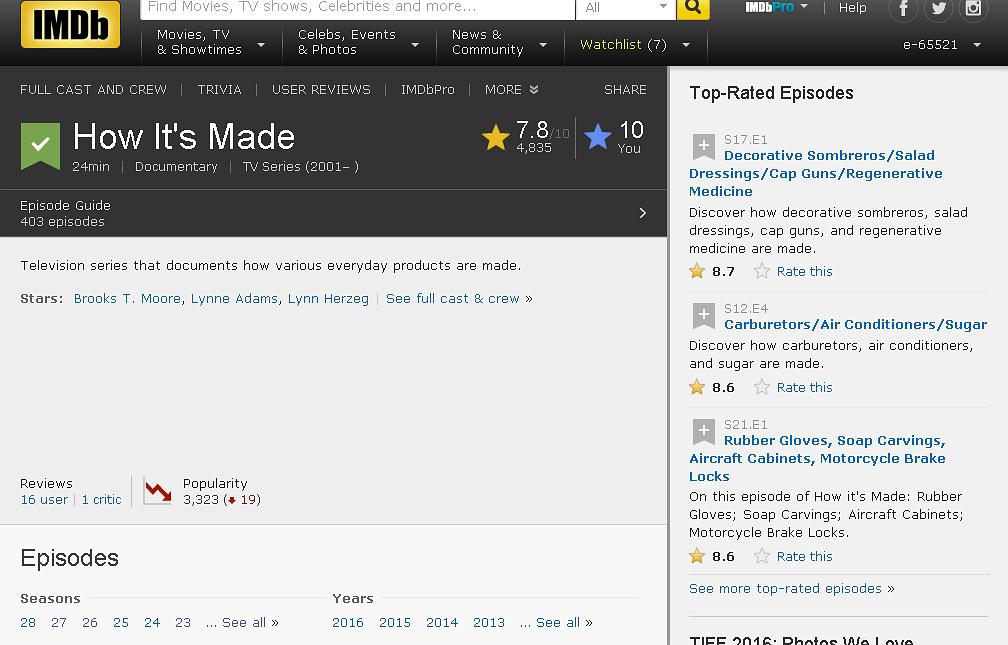
Task: Click the SHARE option
Action: (625, 89)
